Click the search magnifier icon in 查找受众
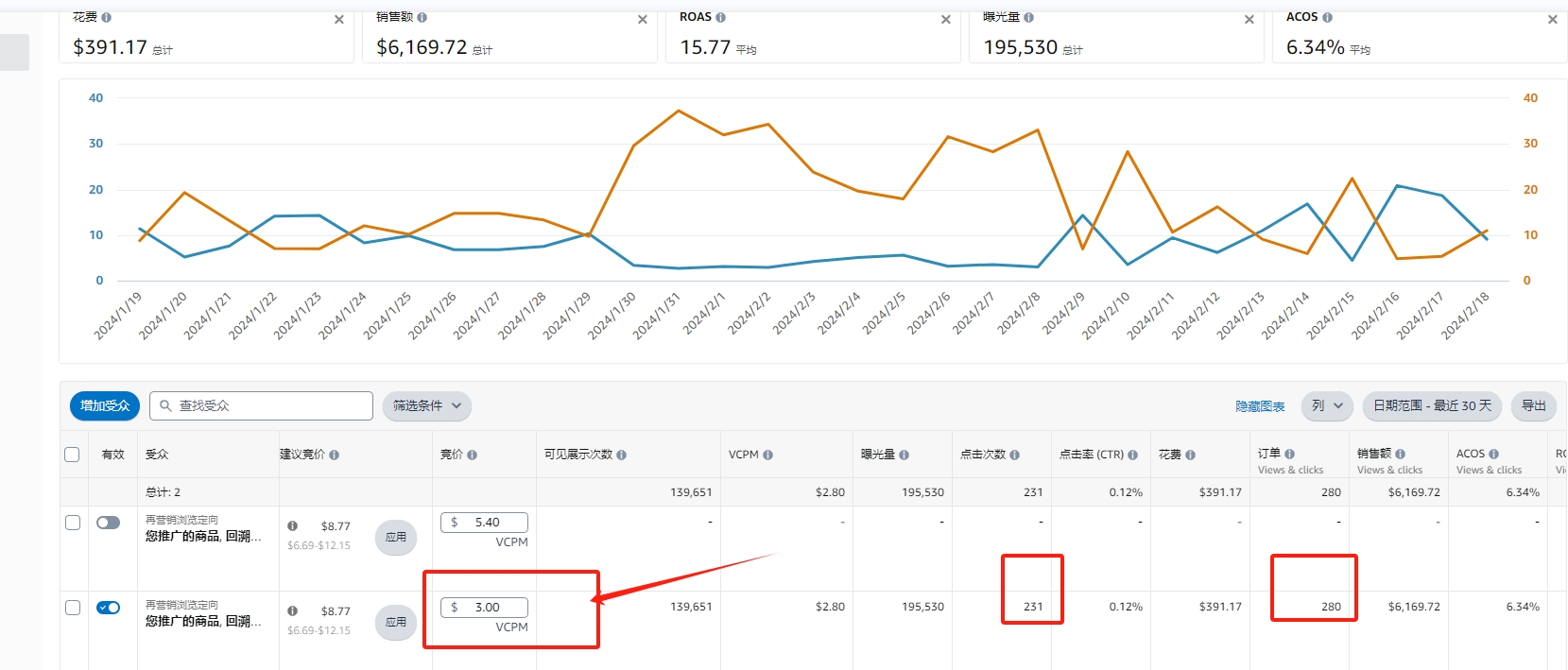 coord(165,405)
